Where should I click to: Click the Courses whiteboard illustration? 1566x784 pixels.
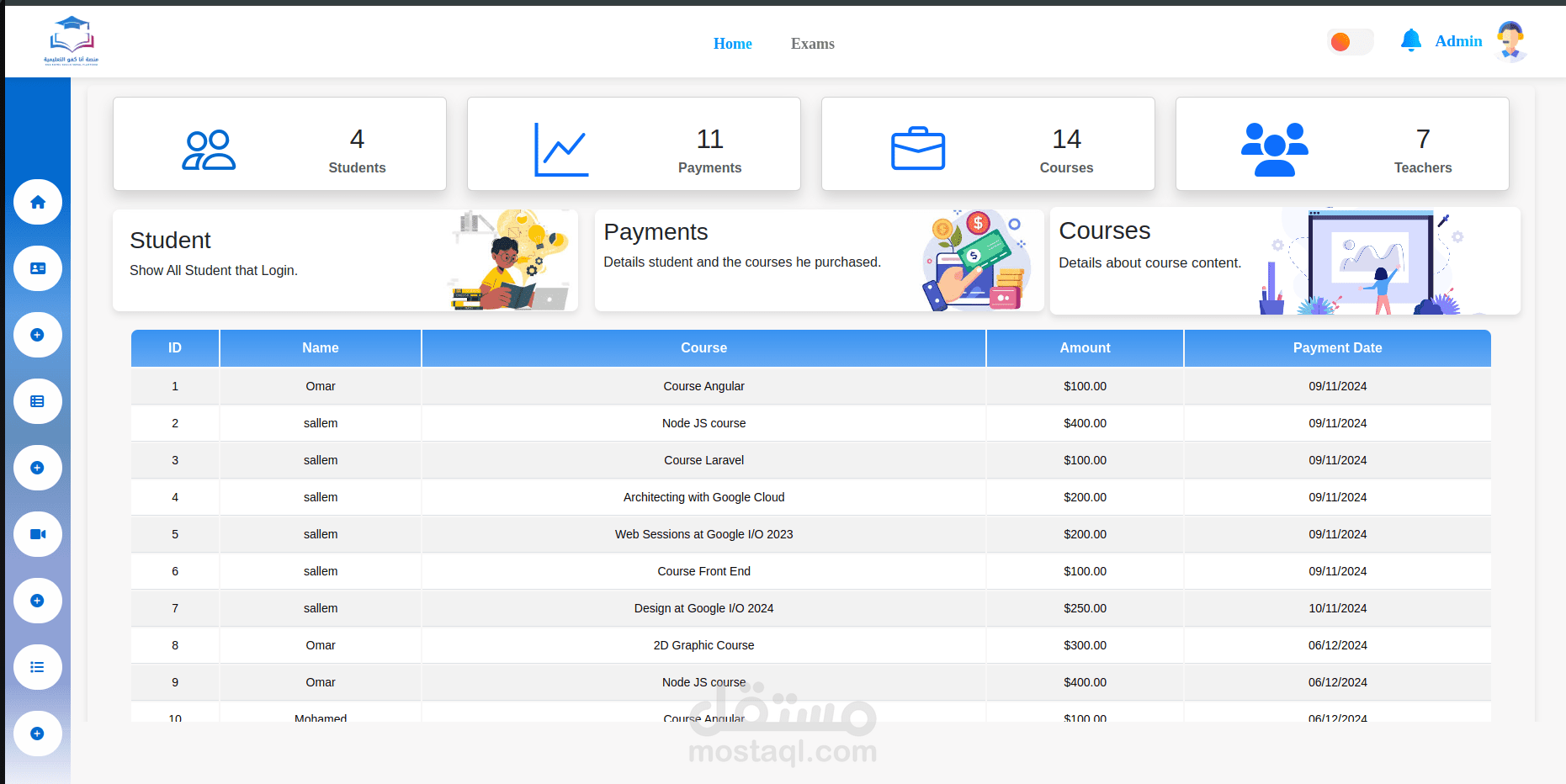(x=1362, y=262)
